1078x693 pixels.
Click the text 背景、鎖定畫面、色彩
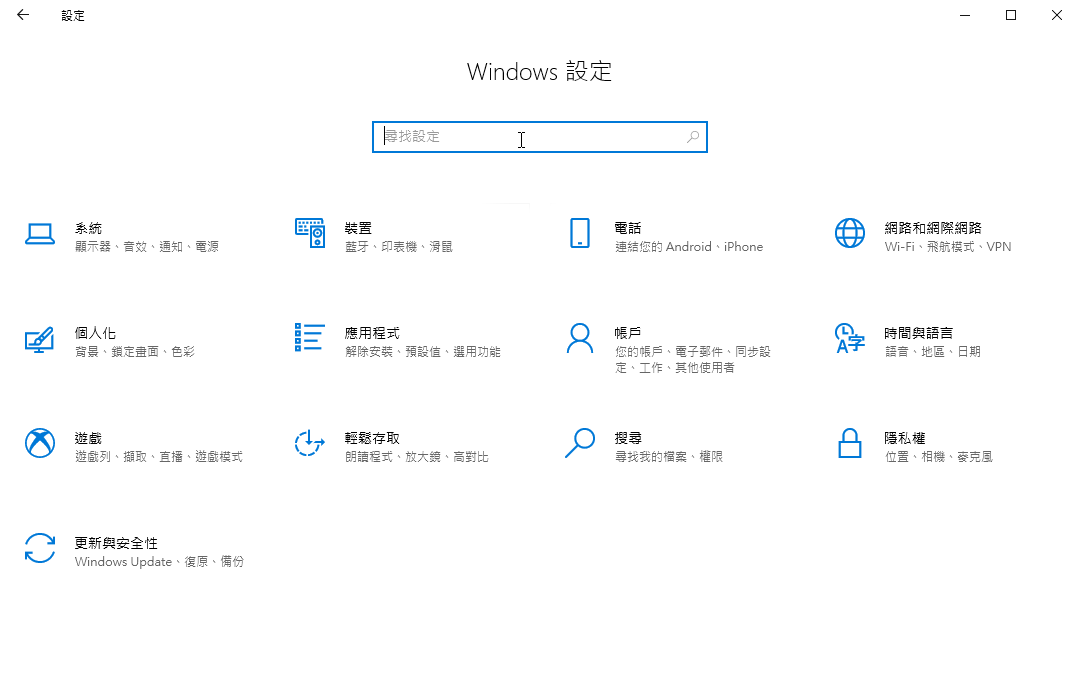(135, 352)
